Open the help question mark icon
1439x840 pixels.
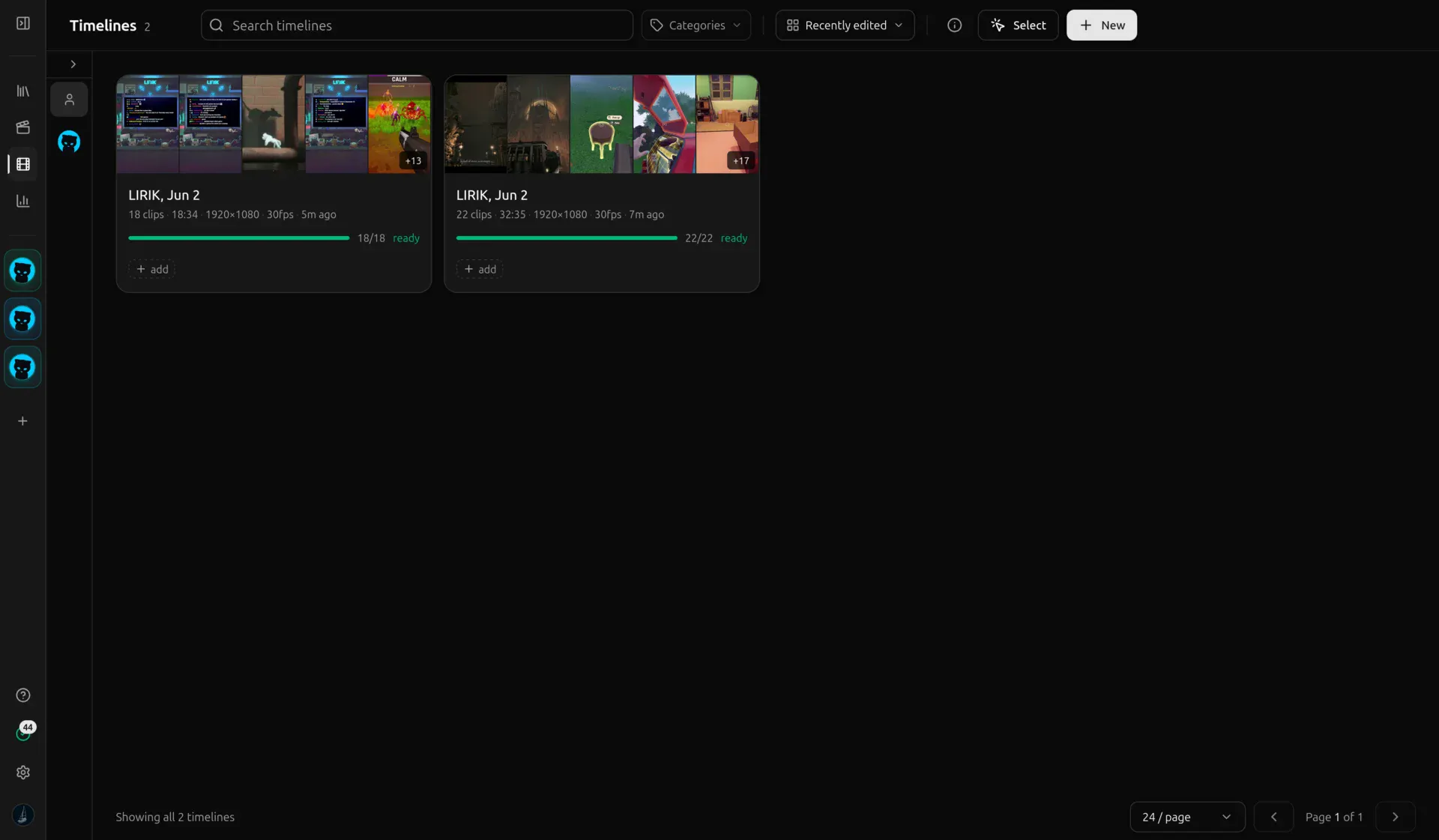[x=23, y=695]
